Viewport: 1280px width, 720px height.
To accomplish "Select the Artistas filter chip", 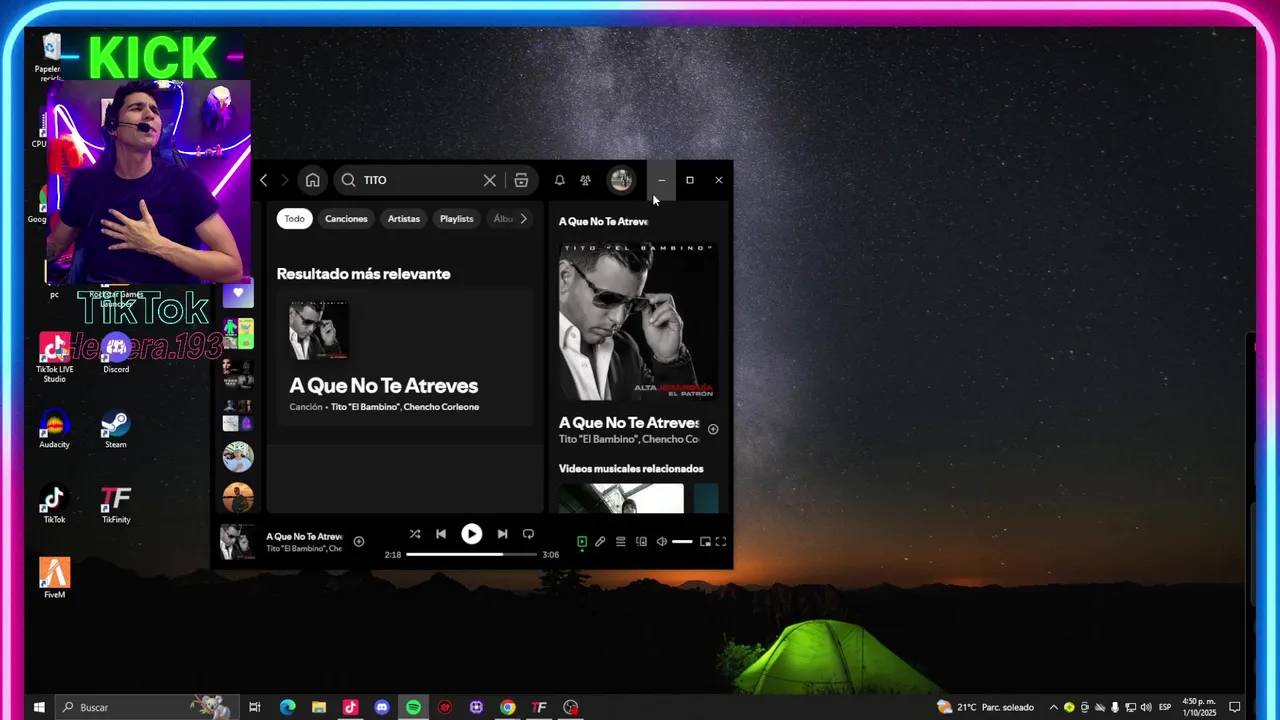I will pos(404,219).
